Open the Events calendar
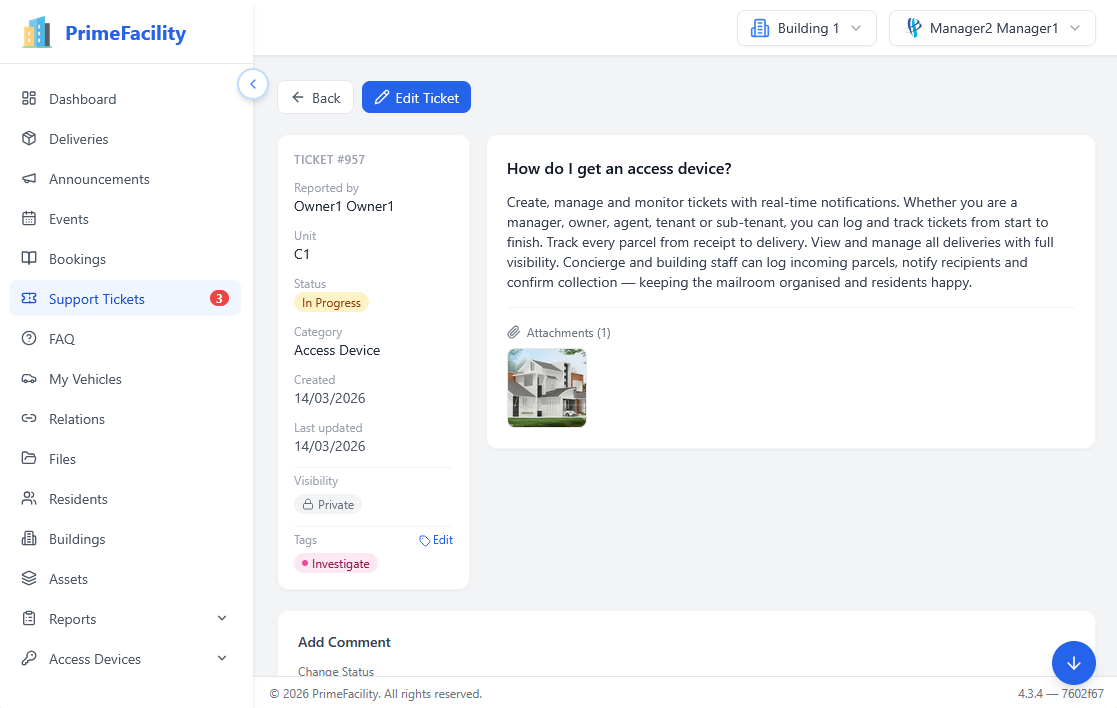This screenshot has width=1117, height=708. coord(67,218)
